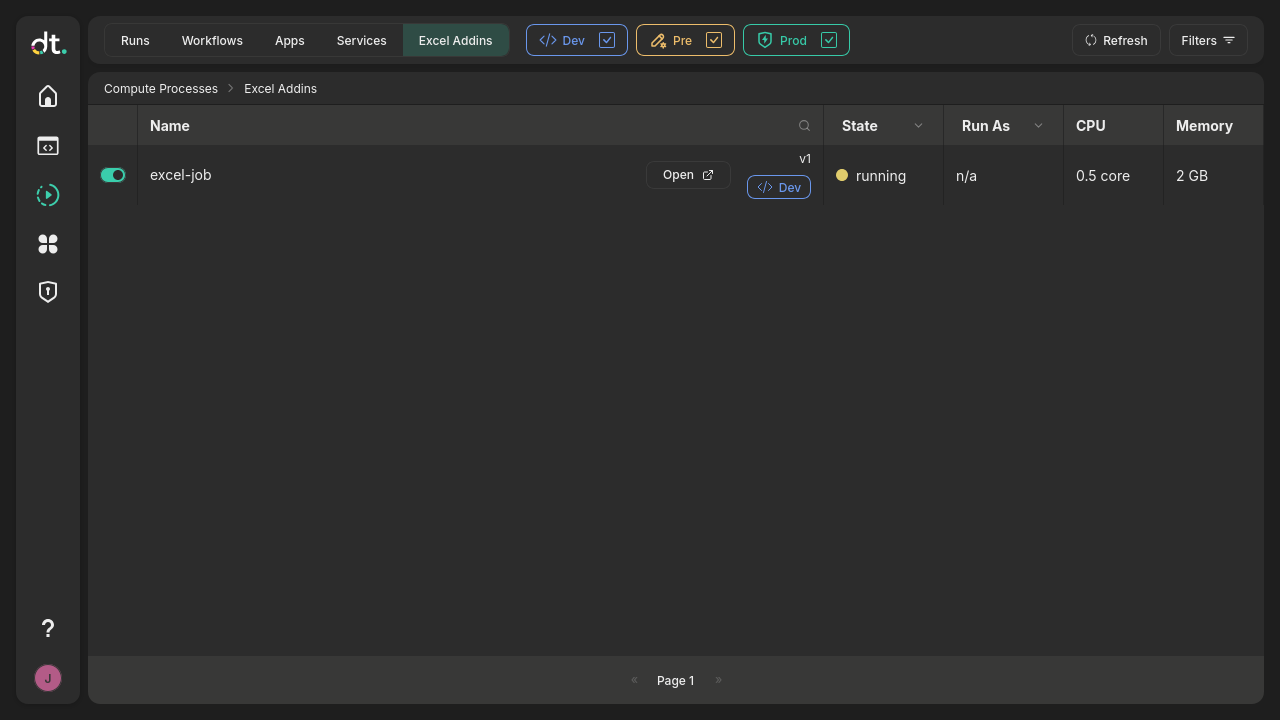Click the dt logo in sidebar
Image resolution: width=1280 pixels, height=720 pixels.
47,43
